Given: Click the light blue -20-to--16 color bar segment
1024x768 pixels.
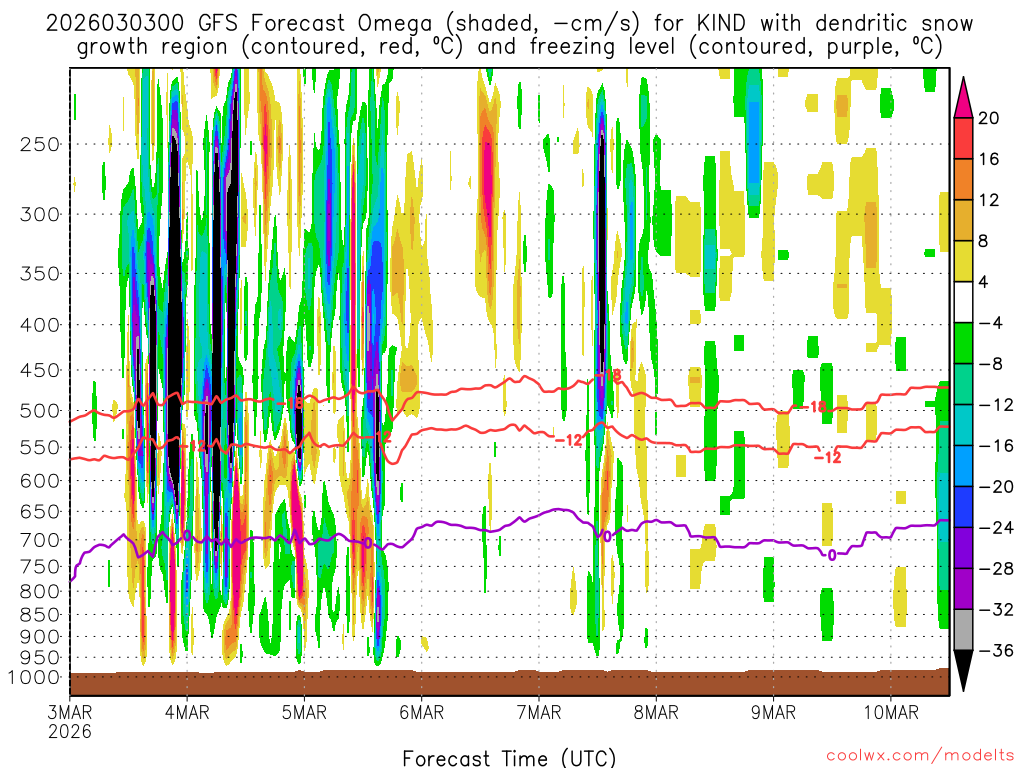Looking at the screenshot, I should [x=963, y=466].
